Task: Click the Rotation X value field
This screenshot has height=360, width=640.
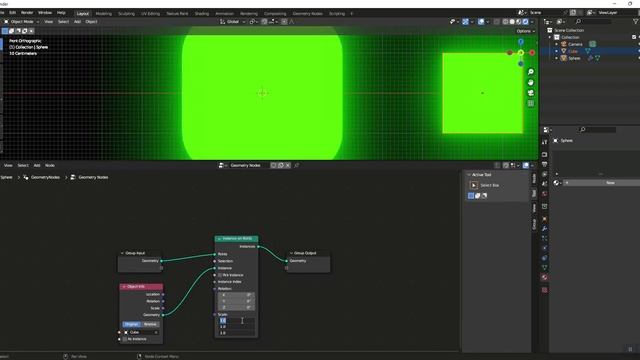Action: (236, 295)
